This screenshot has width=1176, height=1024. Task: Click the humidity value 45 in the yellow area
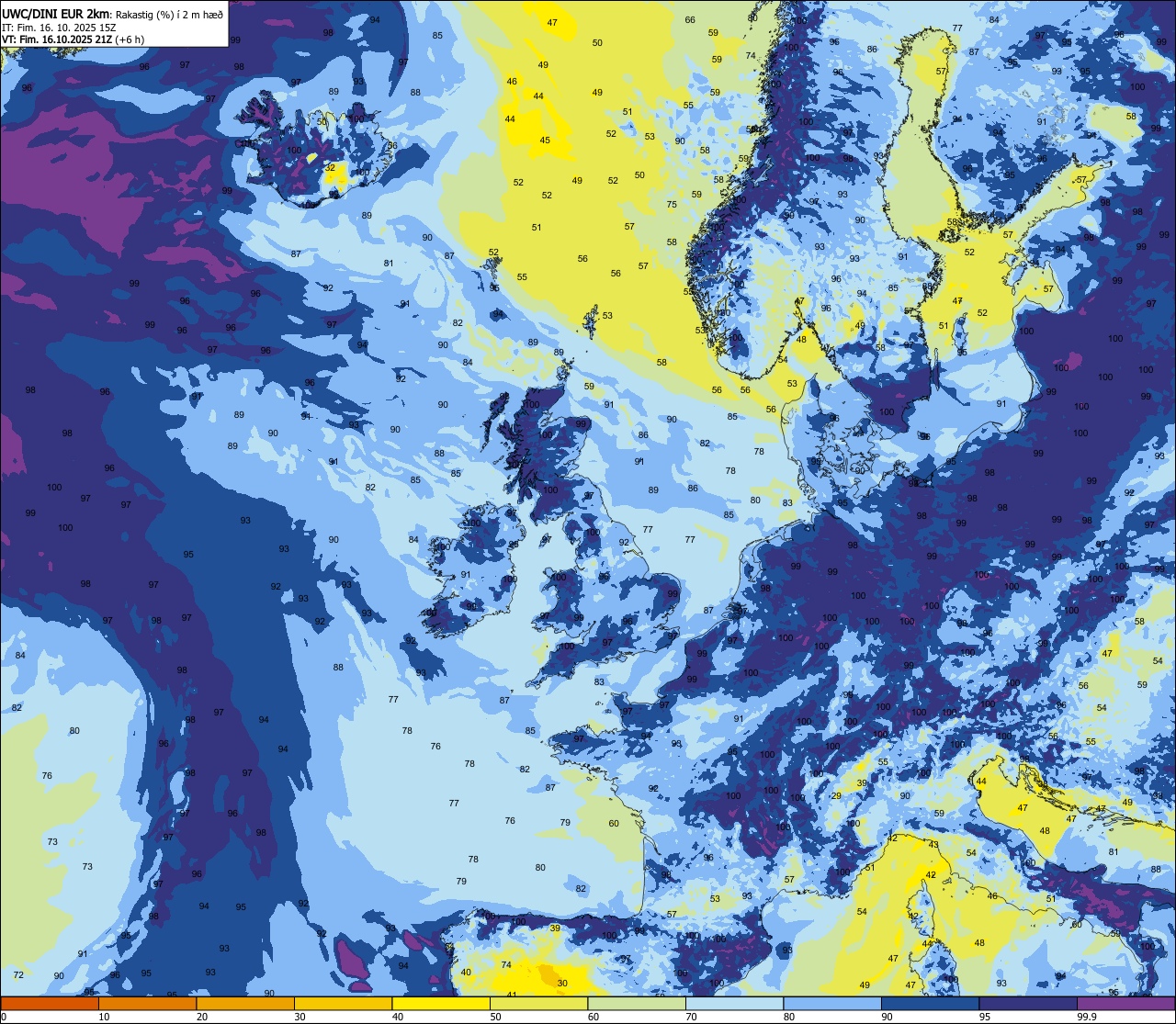[545, 141]
